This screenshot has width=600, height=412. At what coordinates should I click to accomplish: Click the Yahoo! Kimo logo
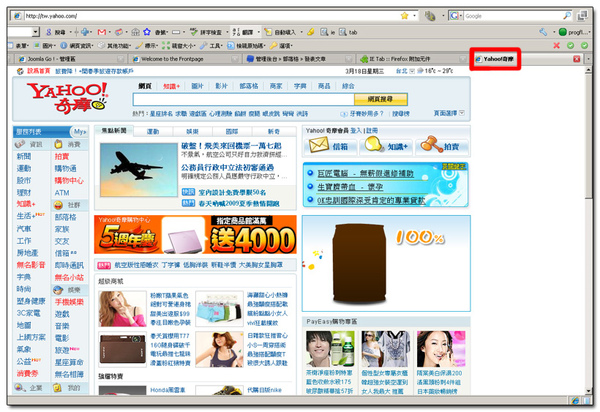67,98
